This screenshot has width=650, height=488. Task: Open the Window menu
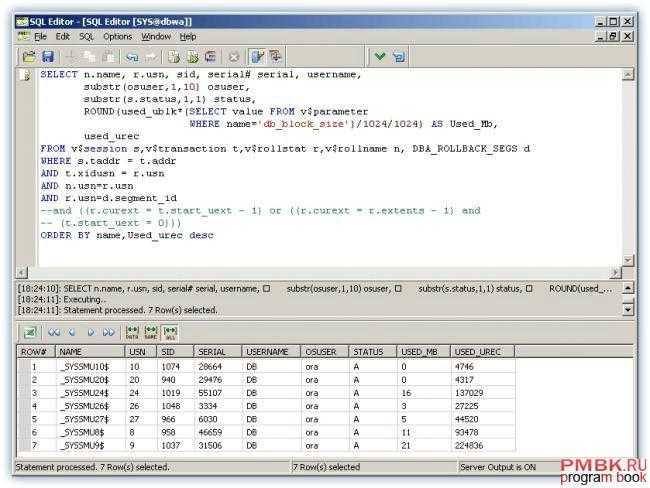coord(156,37)
